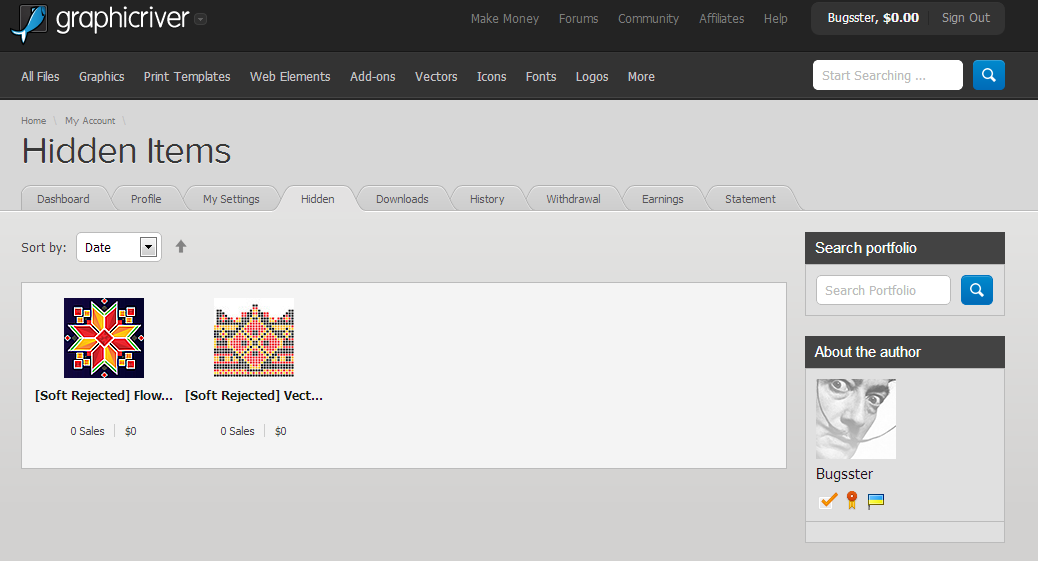The image size is (1038, 561).
Task: Open Web Elements category
Action: click(x=290, y=76)
